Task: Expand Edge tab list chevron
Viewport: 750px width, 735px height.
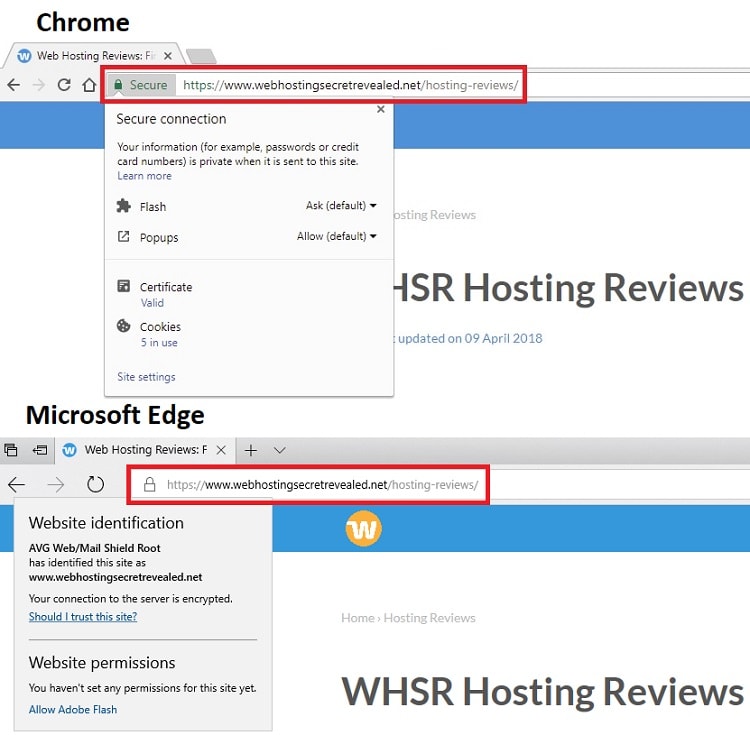Action: pyautogui.click(x=280, y=450)
